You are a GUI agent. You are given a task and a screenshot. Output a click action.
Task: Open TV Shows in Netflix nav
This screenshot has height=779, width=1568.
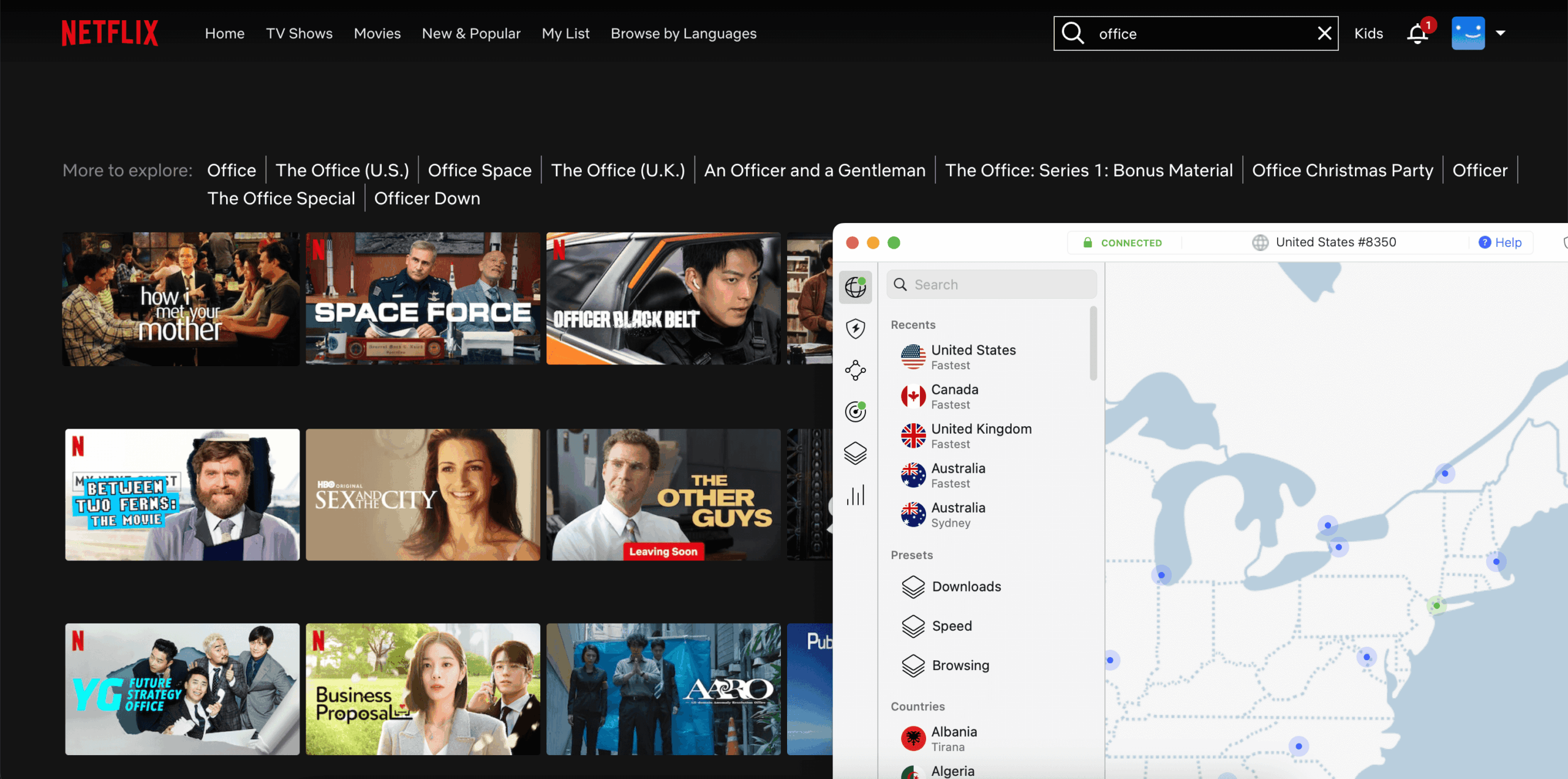pos(299,34)
